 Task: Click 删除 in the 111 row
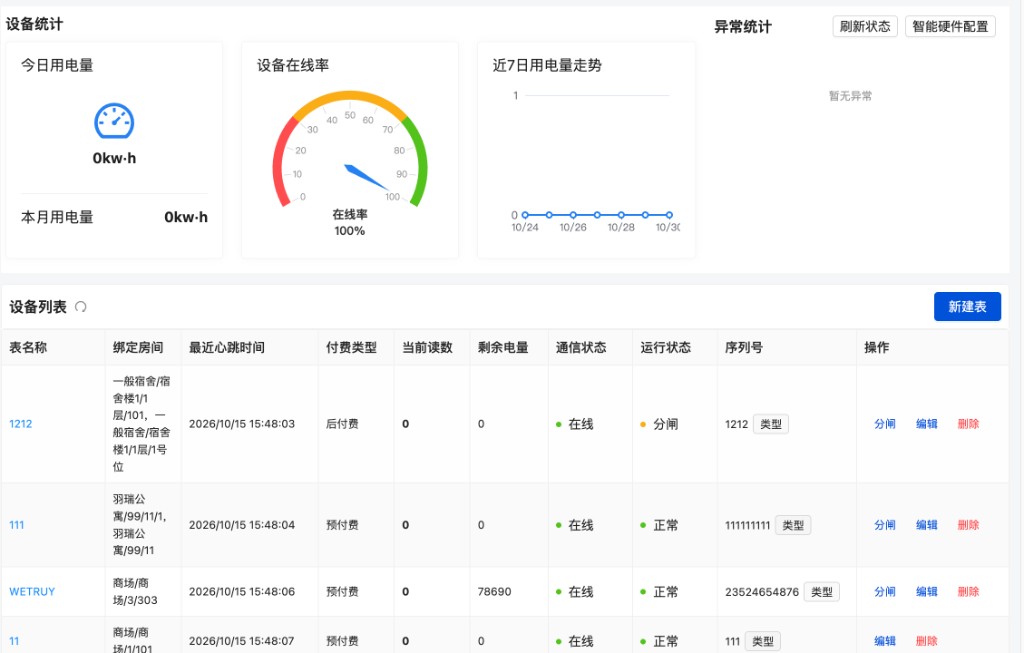pyautogui.click(x=968, y=525)
